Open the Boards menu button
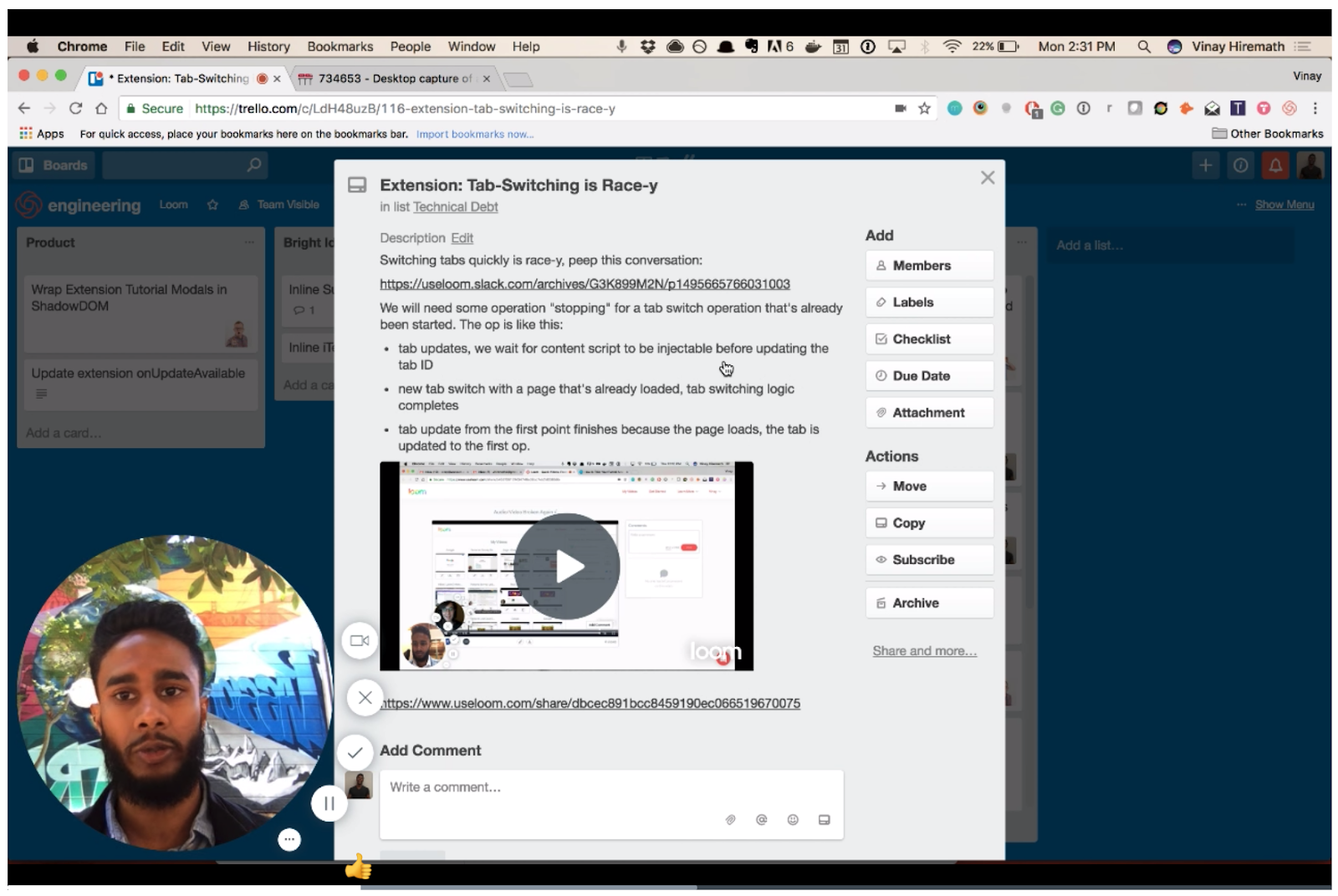This screenshot has height=896, width=1338. click(54, 165)
